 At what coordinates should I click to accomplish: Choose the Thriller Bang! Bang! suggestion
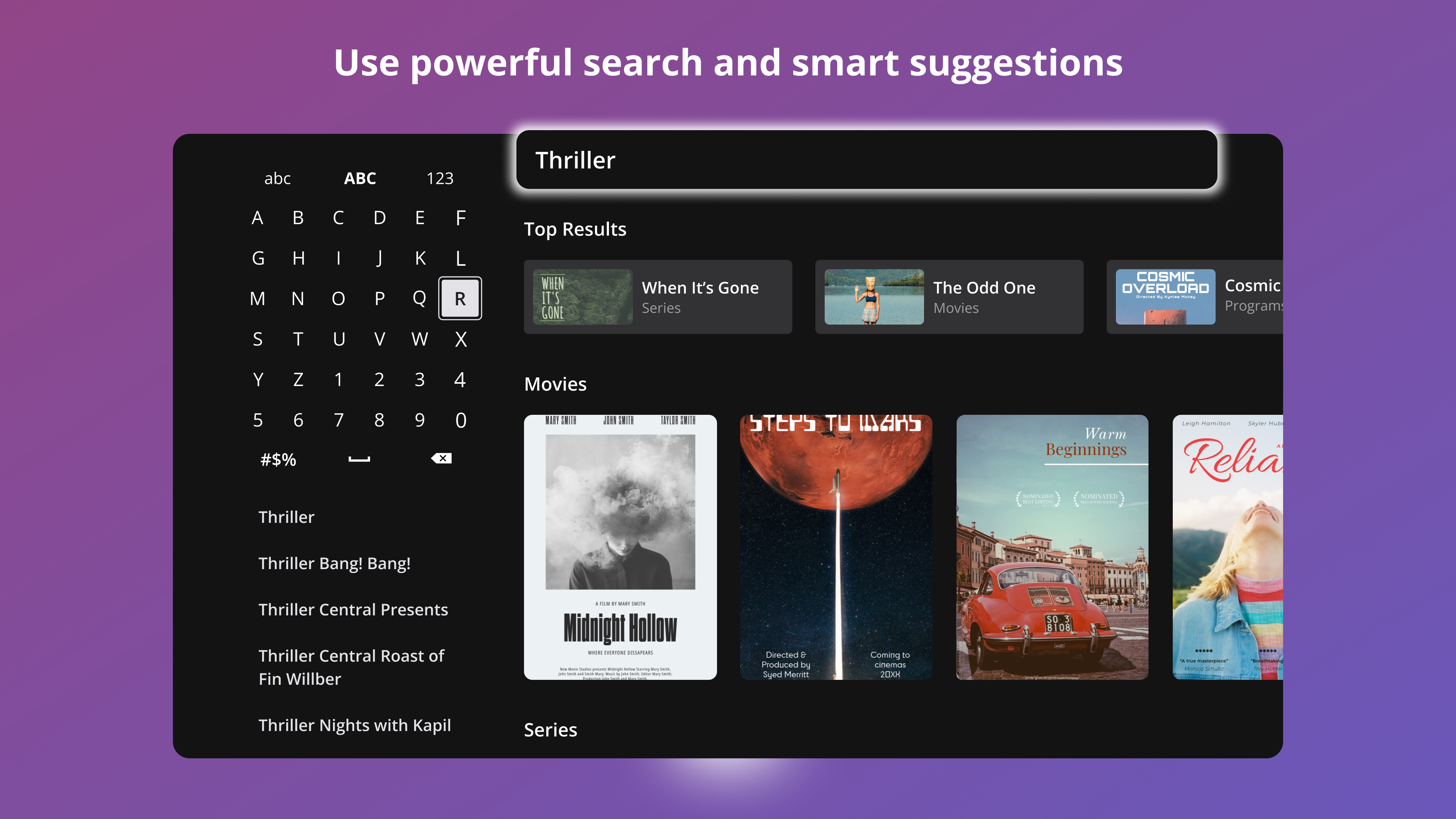pyautogui.click(x=334, y=563)
